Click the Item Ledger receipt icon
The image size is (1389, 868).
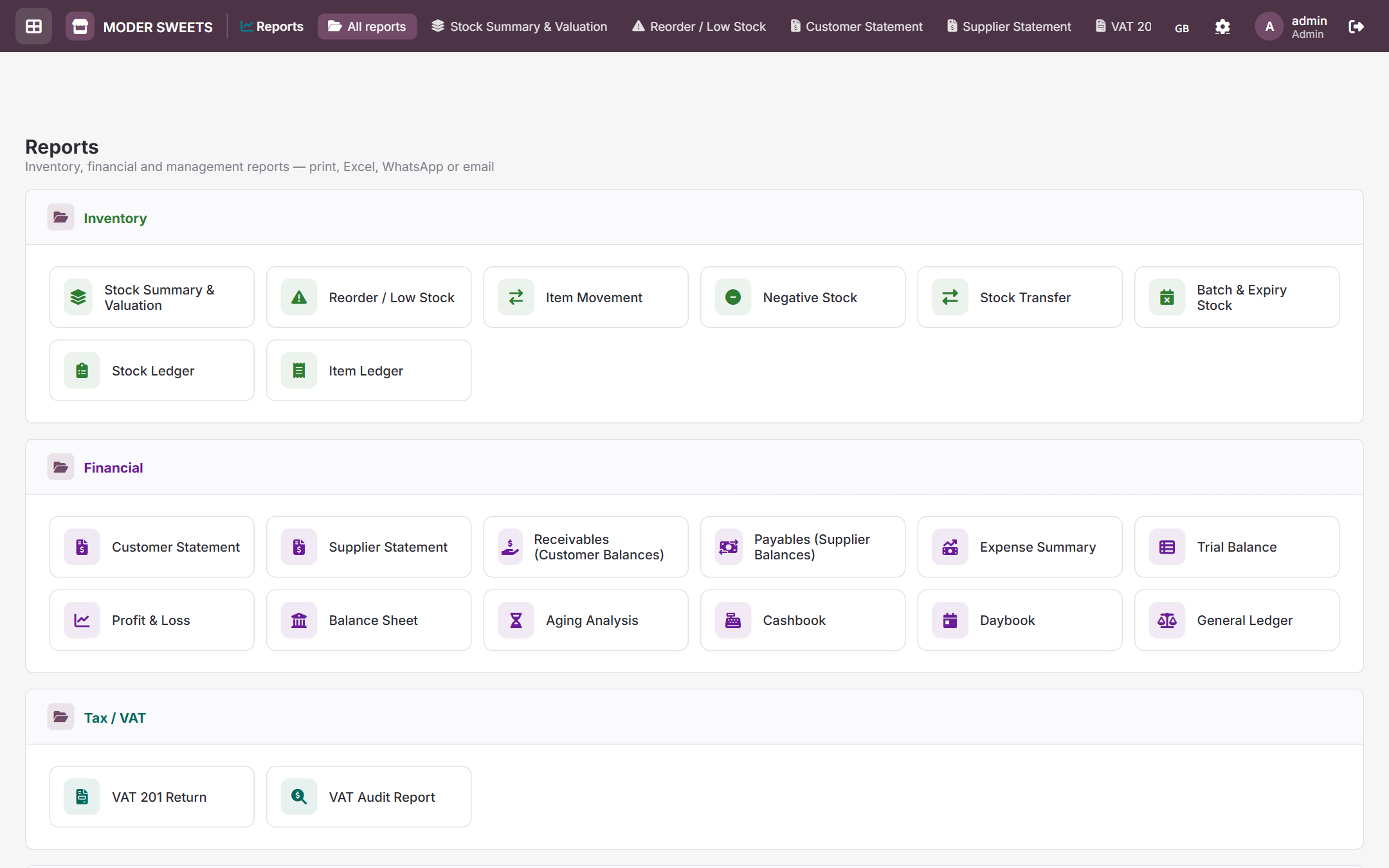299,370
